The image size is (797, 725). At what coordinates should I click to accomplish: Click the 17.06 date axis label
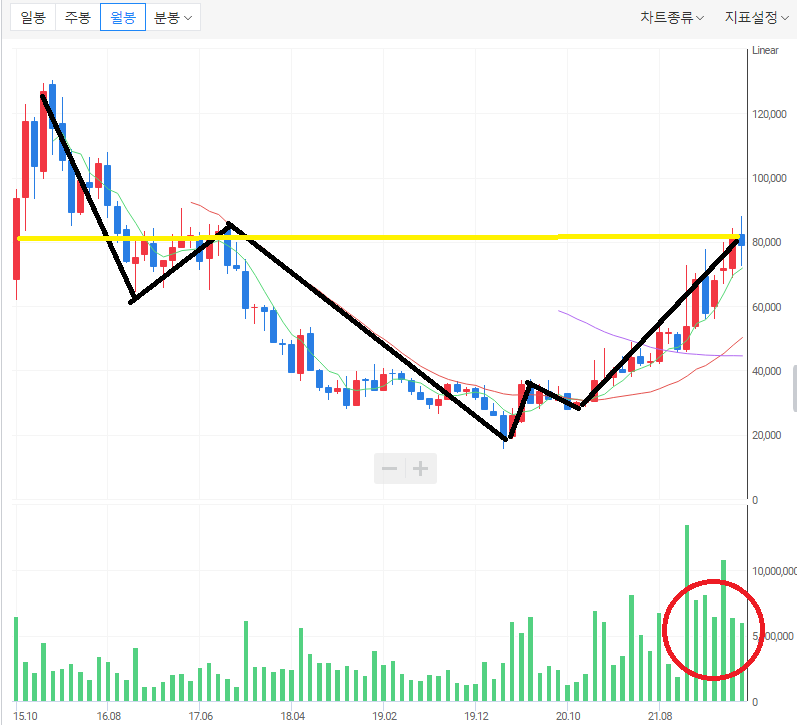(x=201, y=716)
